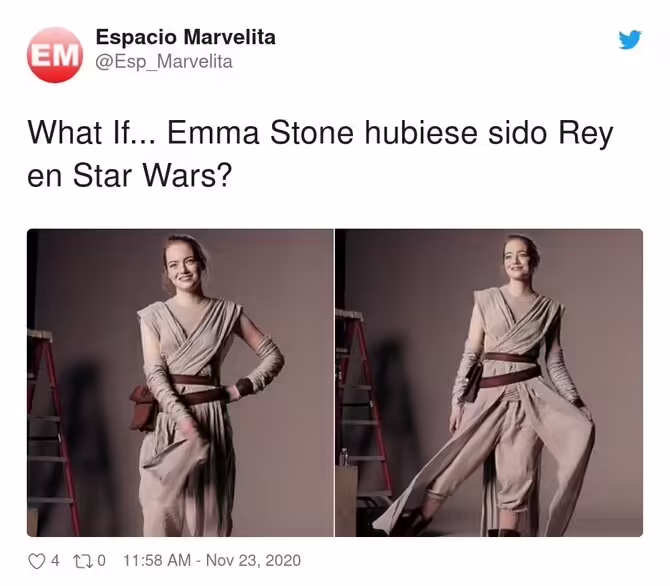Click the retweet count number 0
The width and height of the screenshot is (670, 586).
point(101,560)
